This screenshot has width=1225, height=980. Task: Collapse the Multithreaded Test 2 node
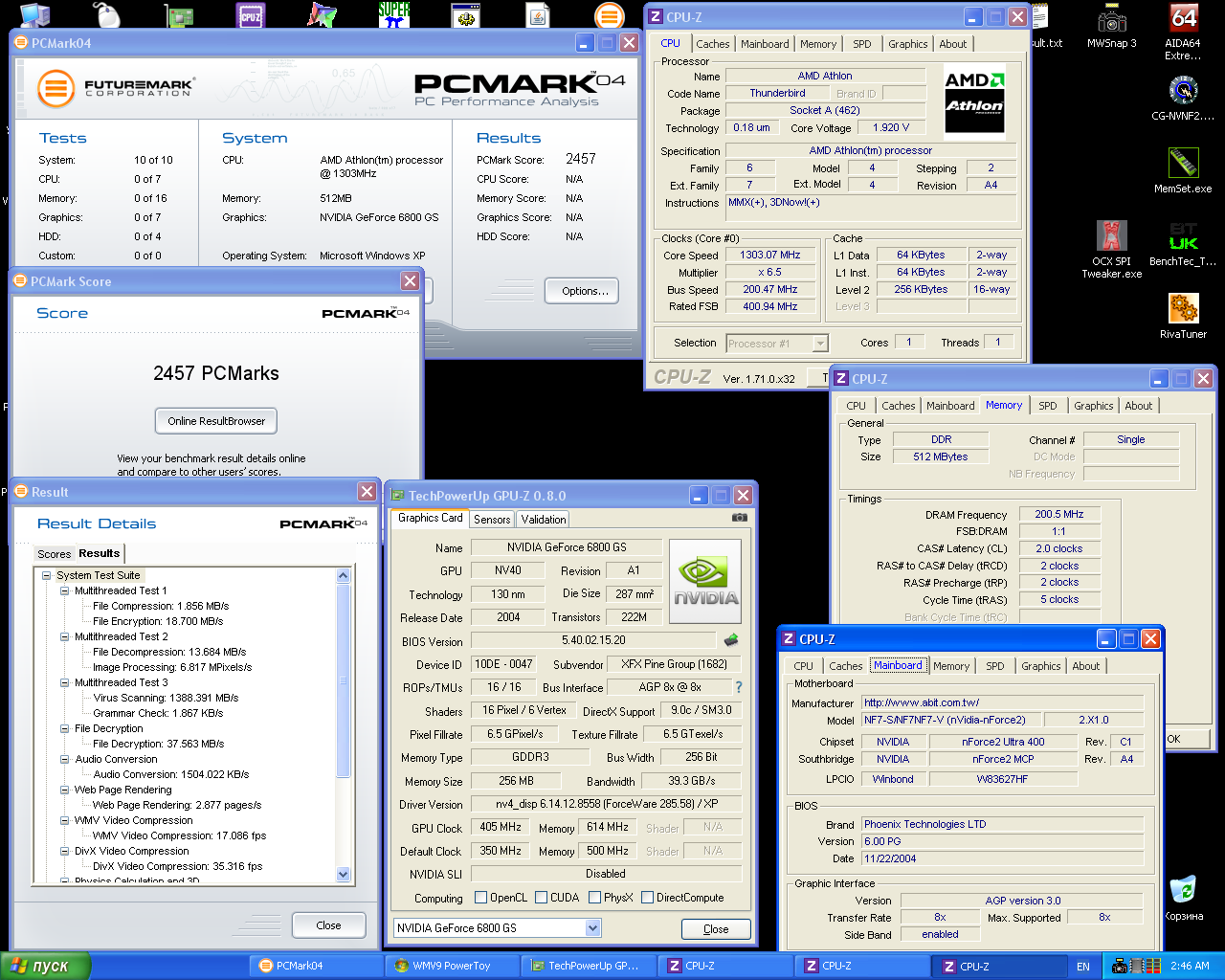(x=65, y=636)
